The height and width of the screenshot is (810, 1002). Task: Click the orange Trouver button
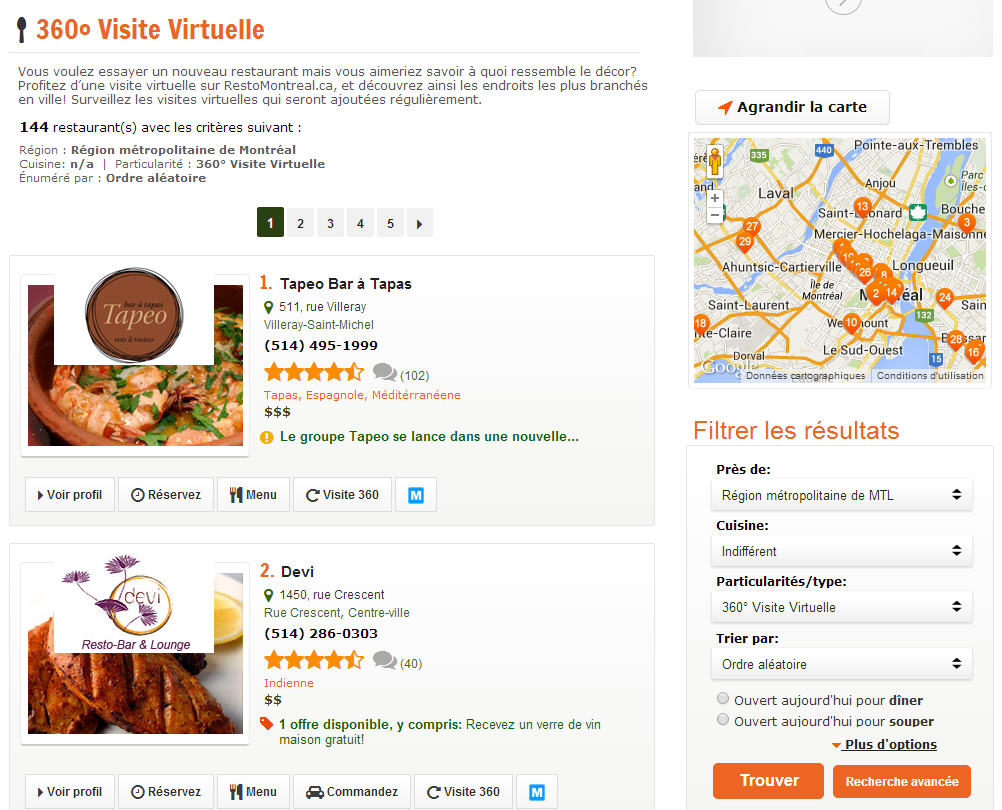768,781
